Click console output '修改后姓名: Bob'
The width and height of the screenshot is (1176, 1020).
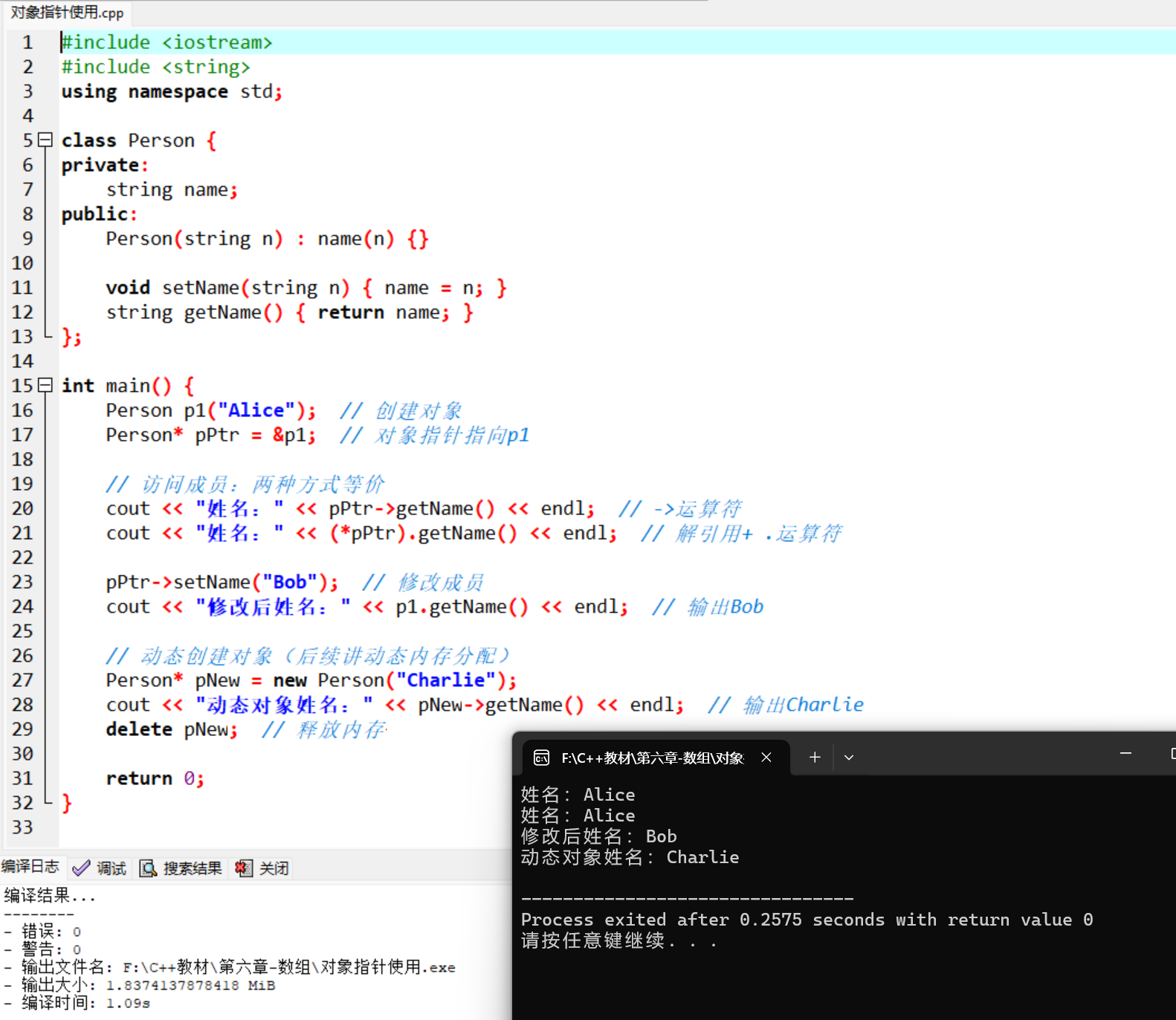click(599, 836)
